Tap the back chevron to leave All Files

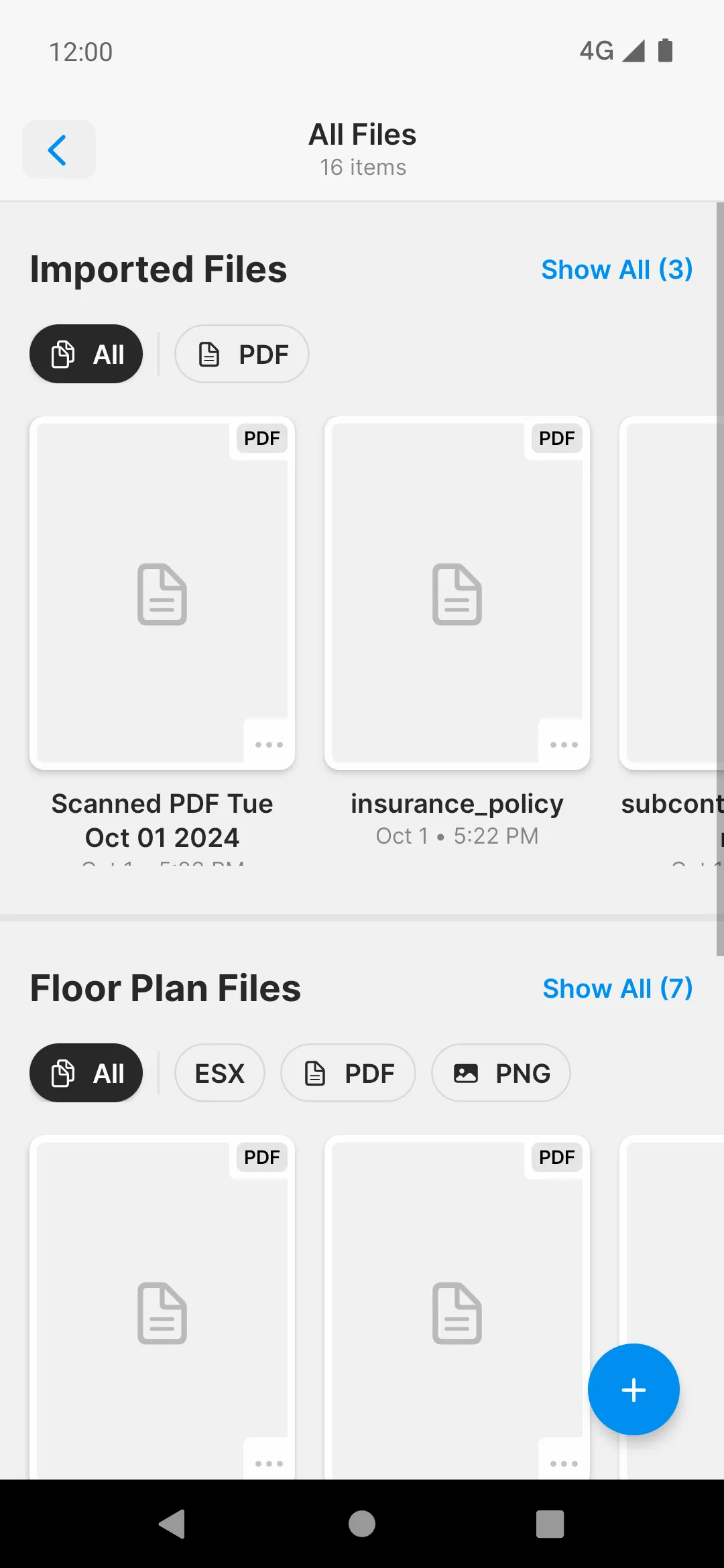click(58, 149)
